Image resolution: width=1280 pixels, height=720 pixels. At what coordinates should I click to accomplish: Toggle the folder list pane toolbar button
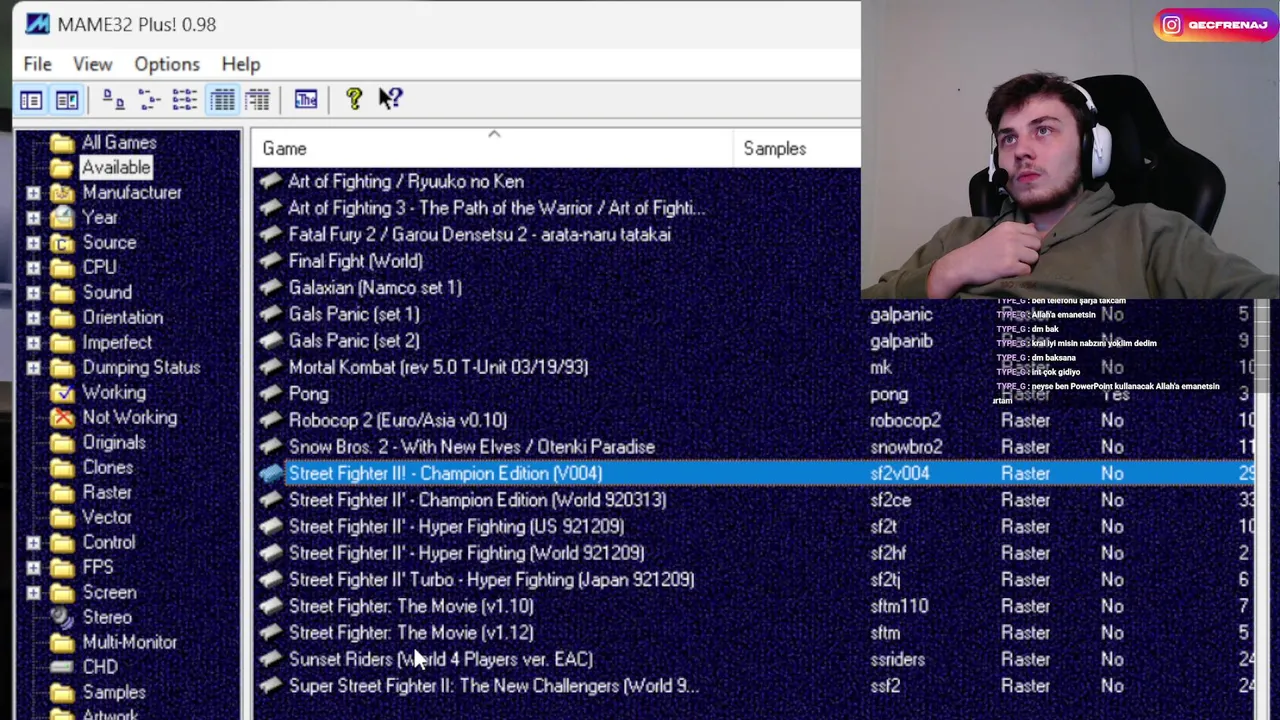tap(31, 99)
